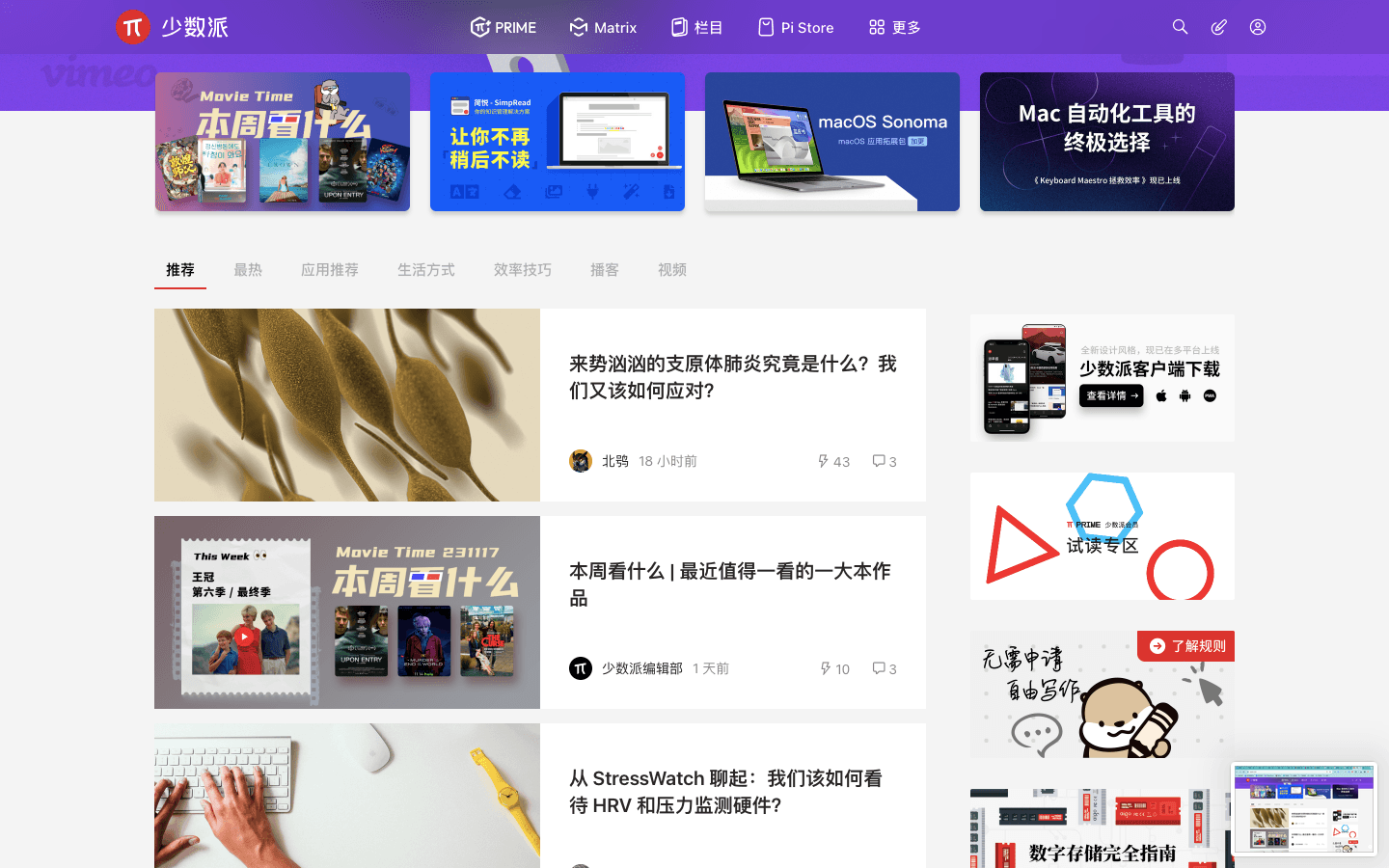Open the SimpRead 让你不再稍后不读 banner
This screenshot has height=868, width=1389.
point(558,142)
